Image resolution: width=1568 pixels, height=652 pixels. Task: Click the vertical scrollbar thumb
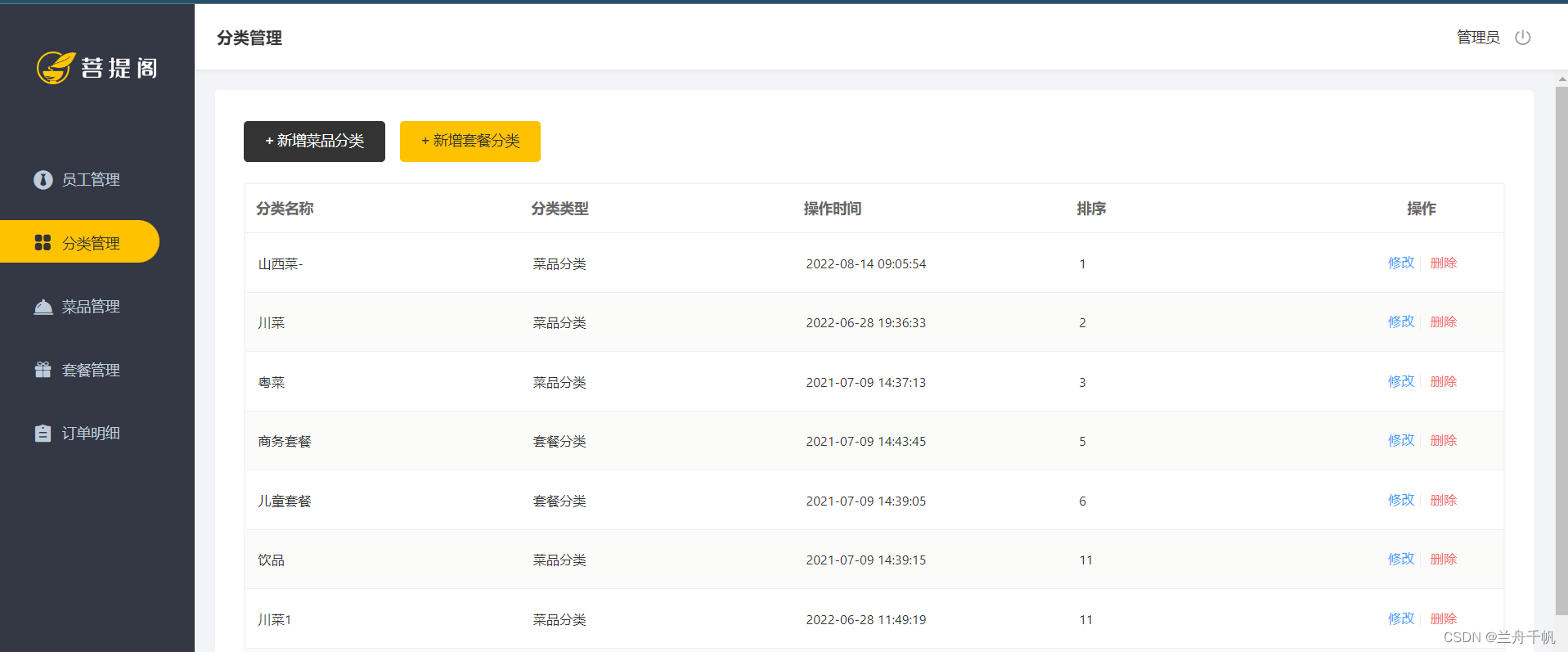[1561, 350]
